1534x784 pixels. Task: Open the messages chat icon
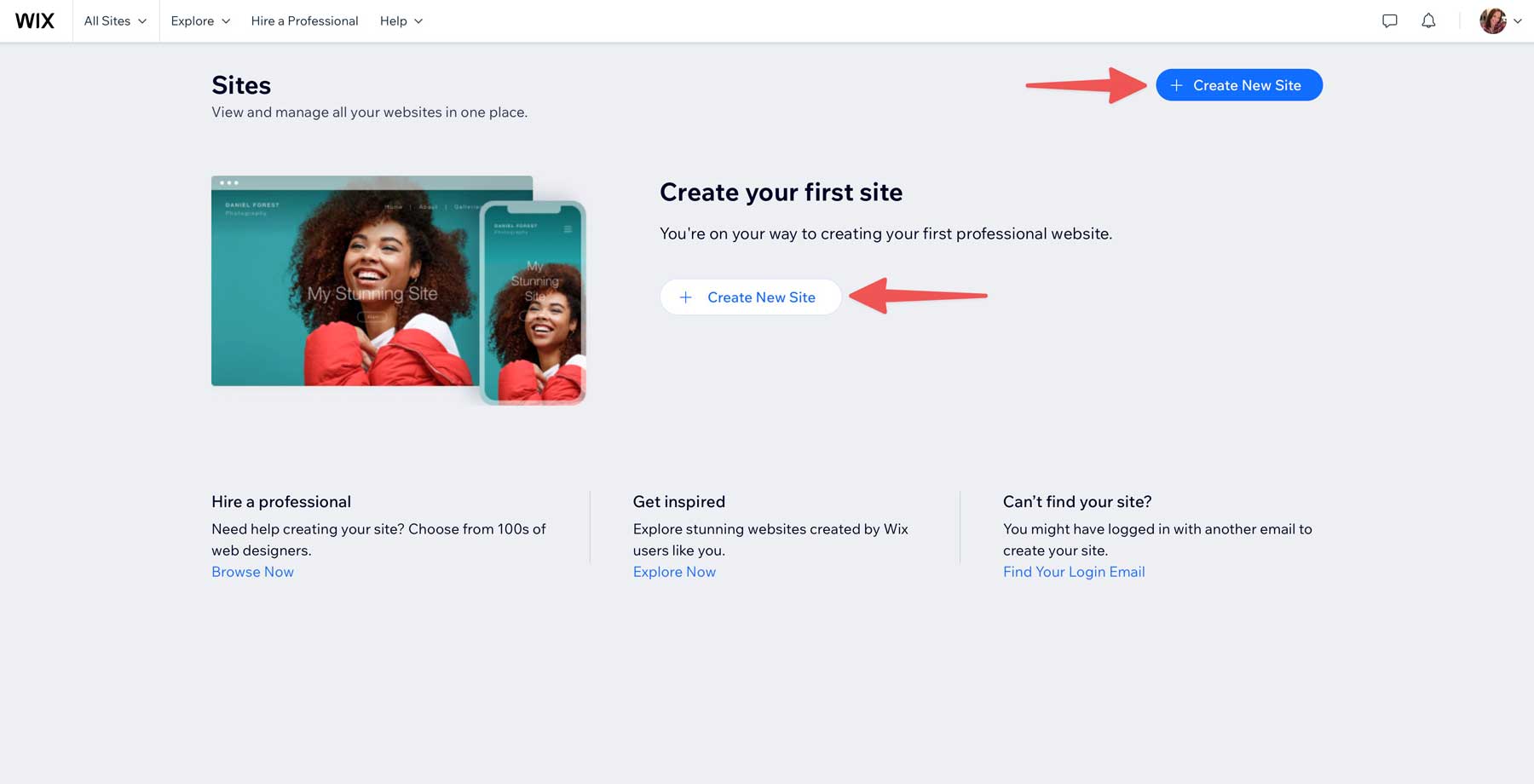pyautogui.click(x=1389, y=20)
